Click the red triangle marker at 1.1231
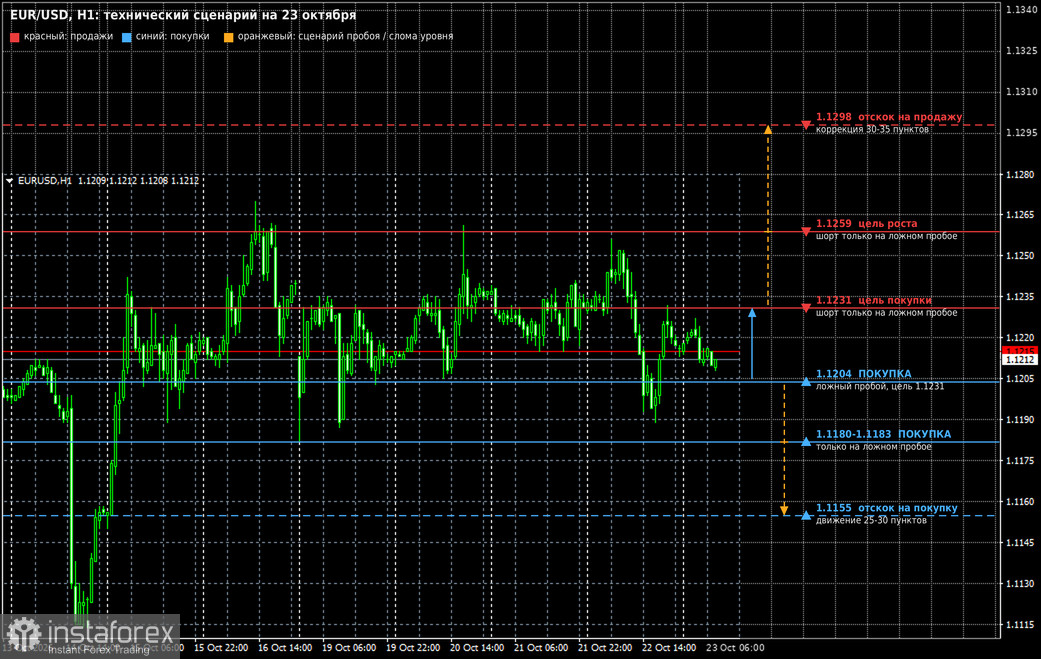The height and width of the screenshot is (659, 1041). tap(806, 308)
